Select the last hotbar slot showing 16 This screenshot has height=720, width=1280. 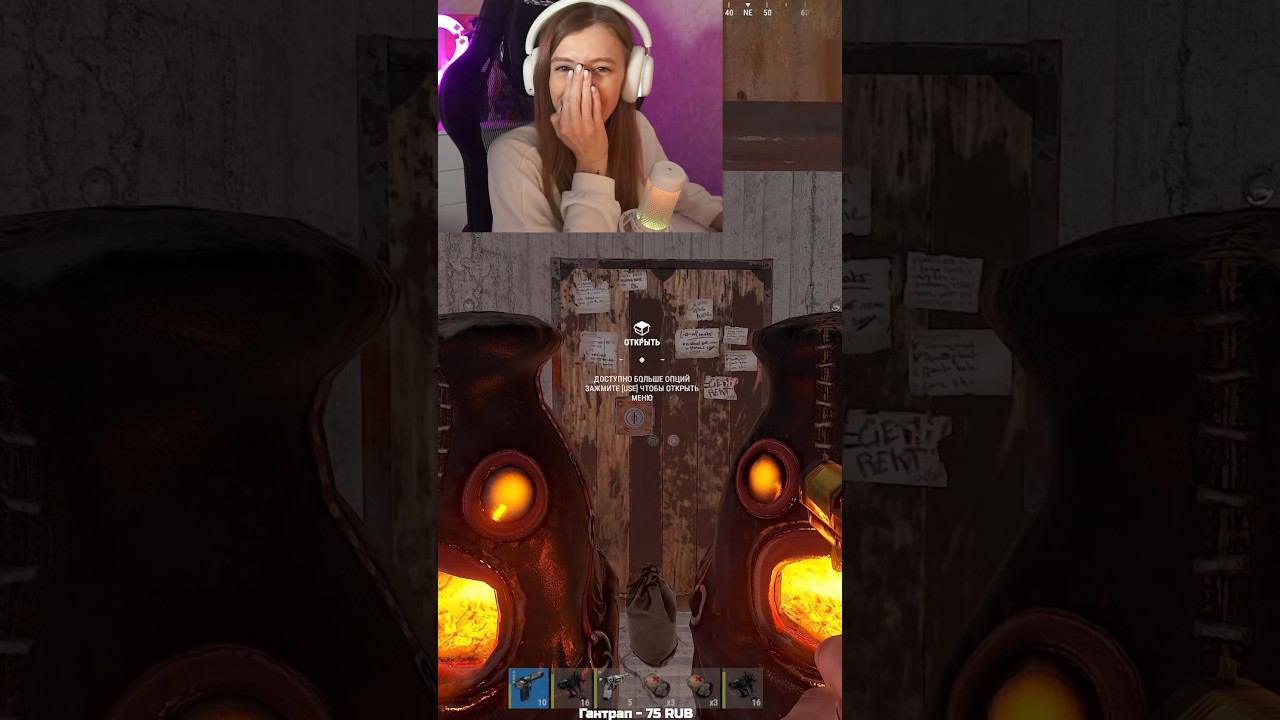click(x=743, y=688)
